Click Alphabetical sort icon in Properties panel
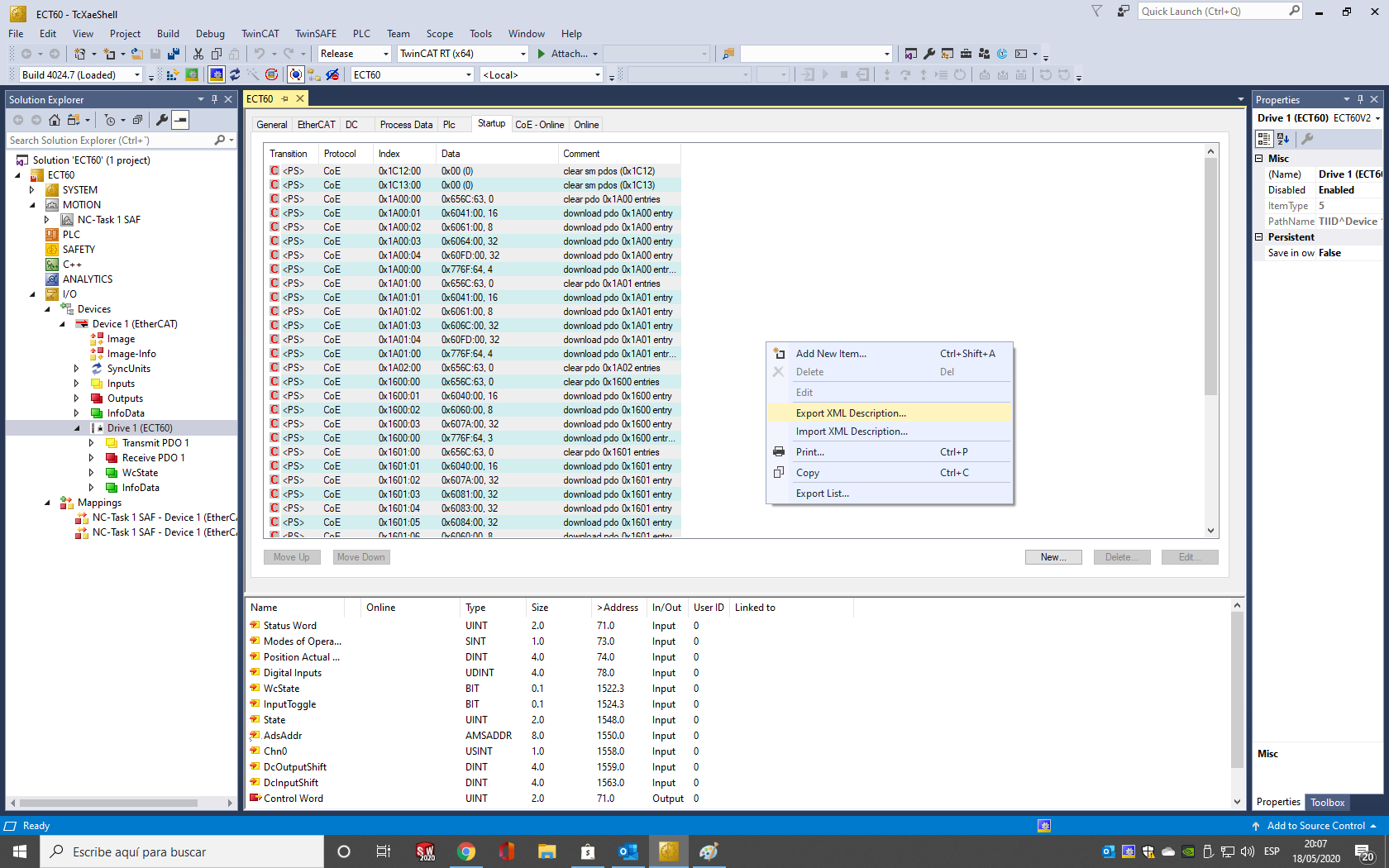 point(1283,139)
